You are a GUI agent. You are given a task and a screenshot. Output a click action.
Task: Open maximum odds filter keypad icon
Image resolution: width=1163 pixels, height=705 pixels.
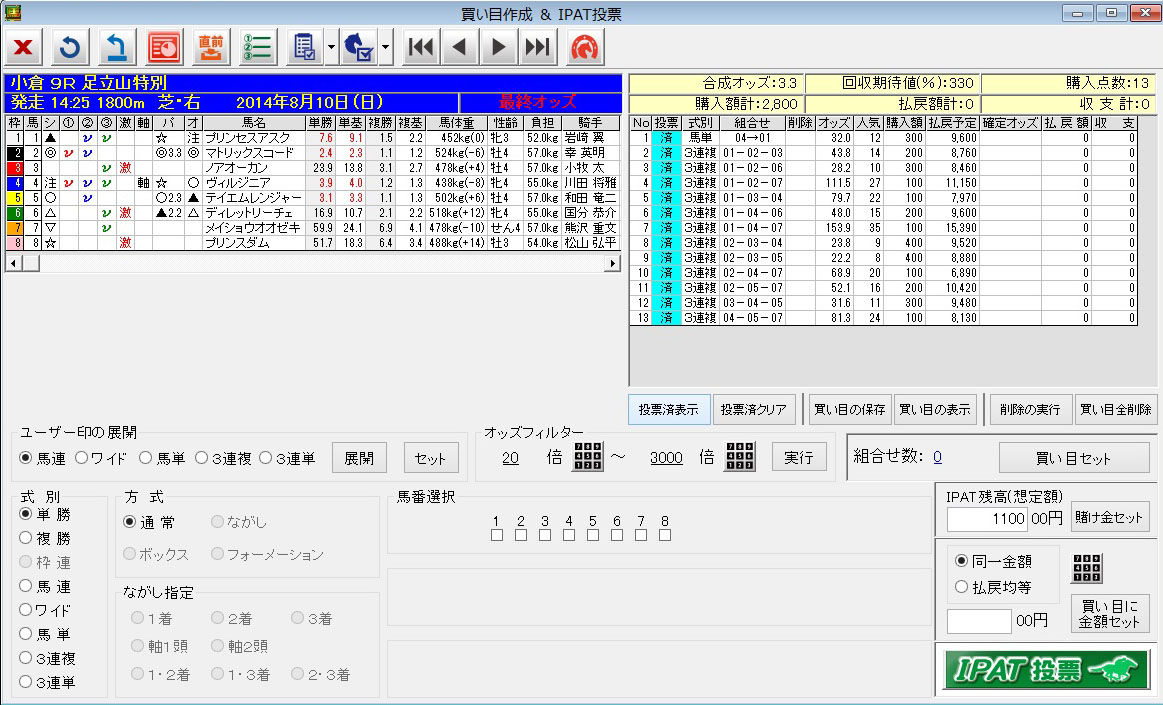[x=740, y=457]
